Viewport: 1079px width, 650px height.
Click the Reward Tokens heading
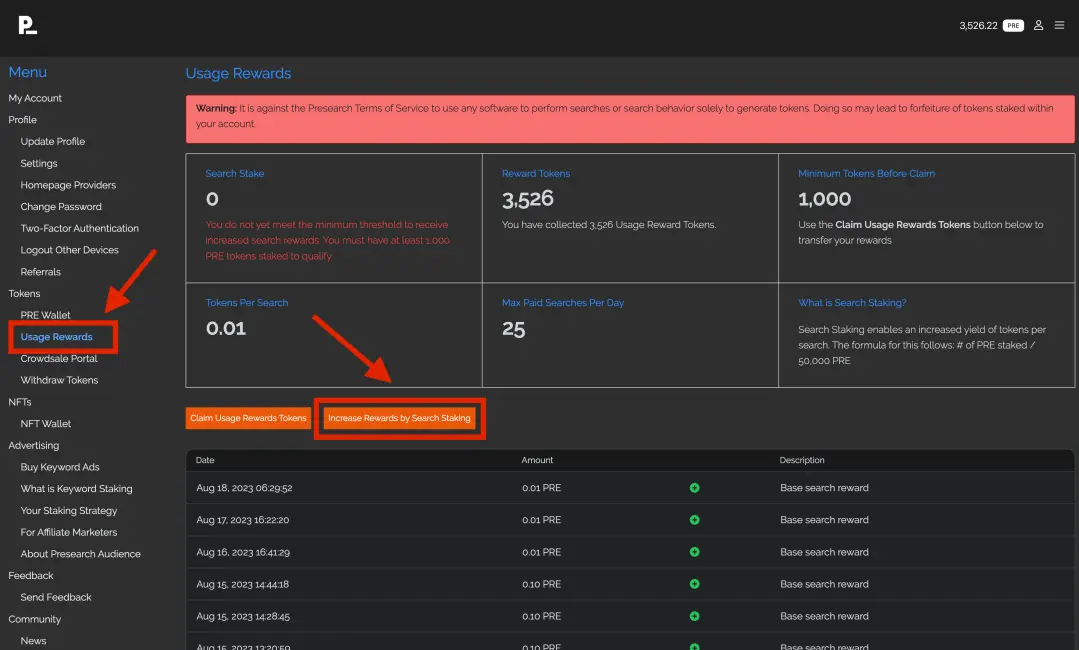tap(536, 174)
